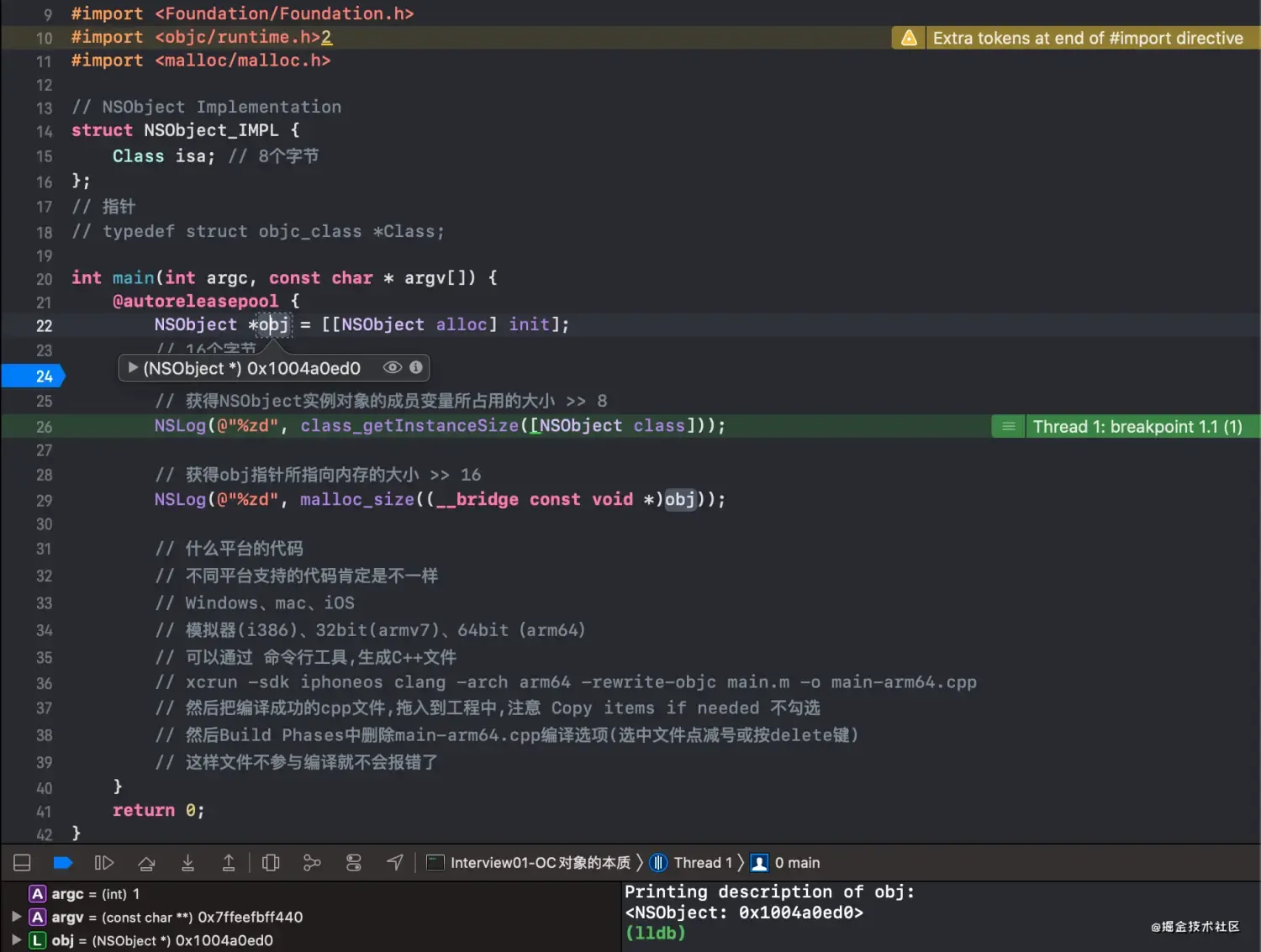Open the Thread 1 jump bar item
1261x952 pixels.
[703, 862]
